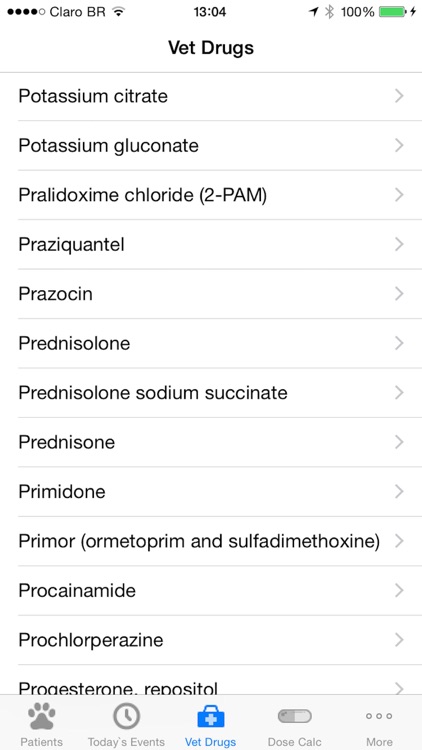Open Primor (ormetoprim and sulfadimethoxine)
Screen dimensions: 422x750
click(x=211, y=541)
